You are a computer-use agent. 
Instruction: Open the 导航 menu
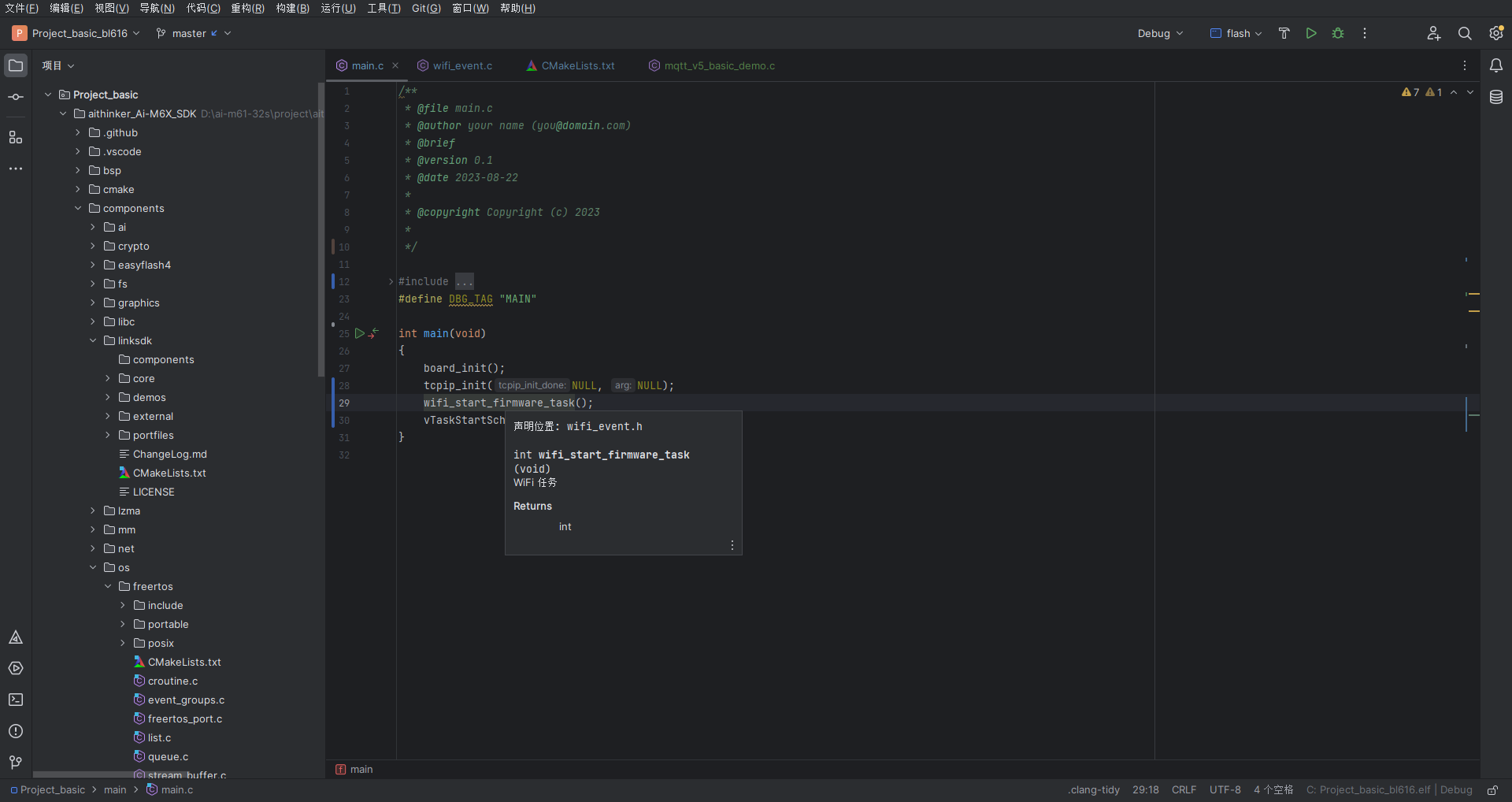click(157, 8)
